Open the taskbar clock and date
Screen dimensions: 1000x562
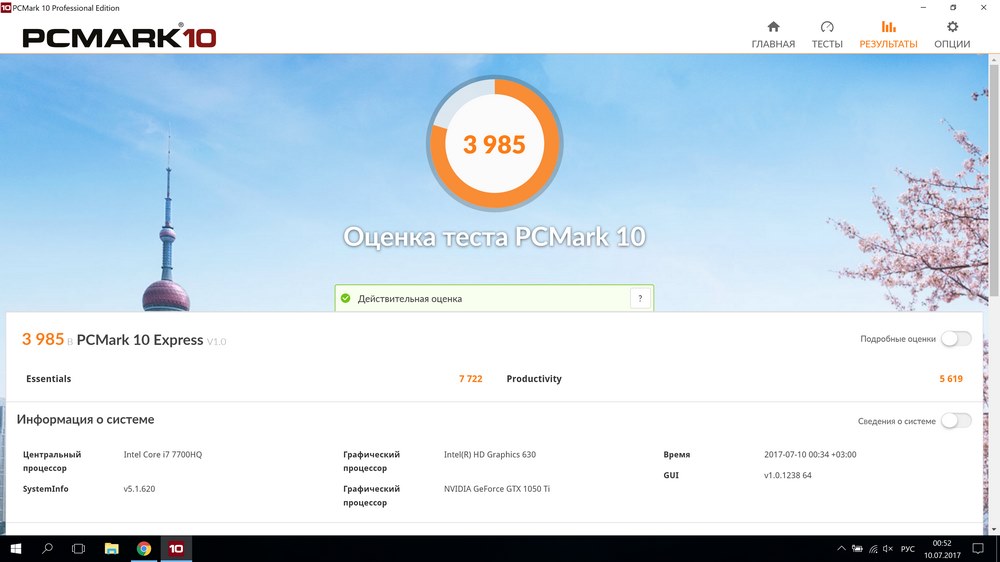point(942,549)
